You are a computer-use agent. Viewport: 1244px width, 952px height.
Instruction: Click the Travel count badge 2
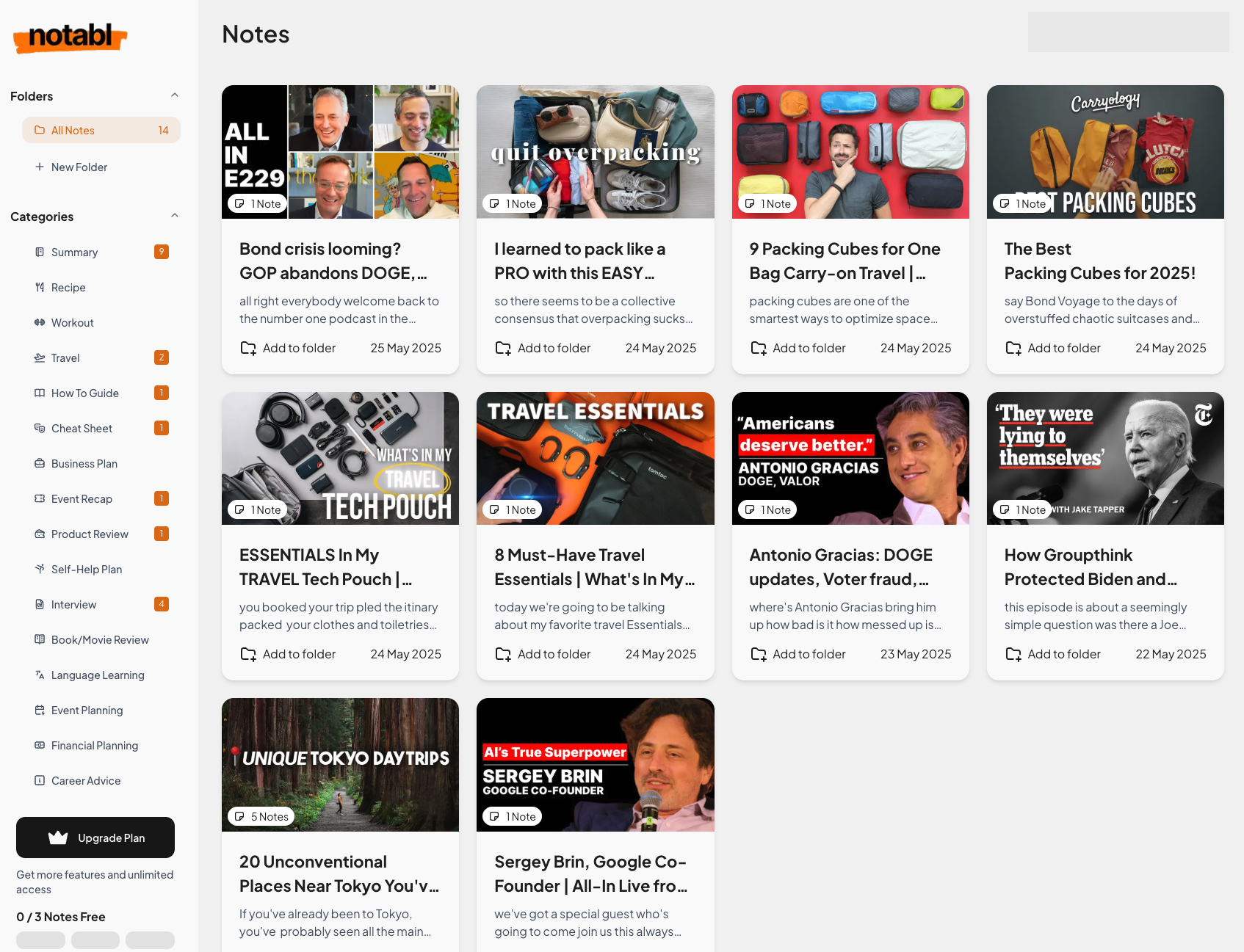(x=162, y=357)
